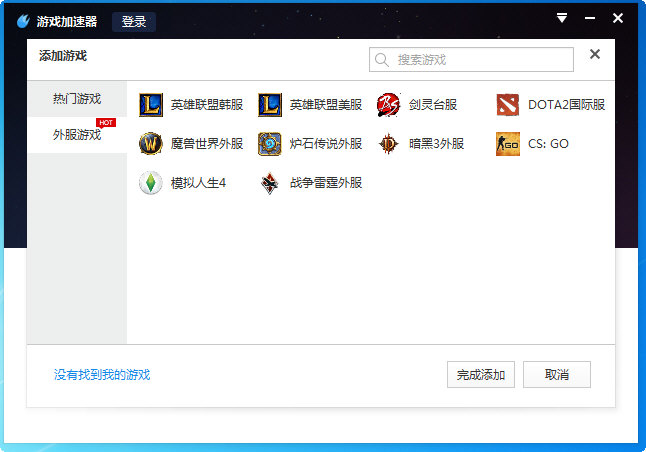
Task: Click the 取消 button
Action: pyautogui.click(x=557, y=375)
